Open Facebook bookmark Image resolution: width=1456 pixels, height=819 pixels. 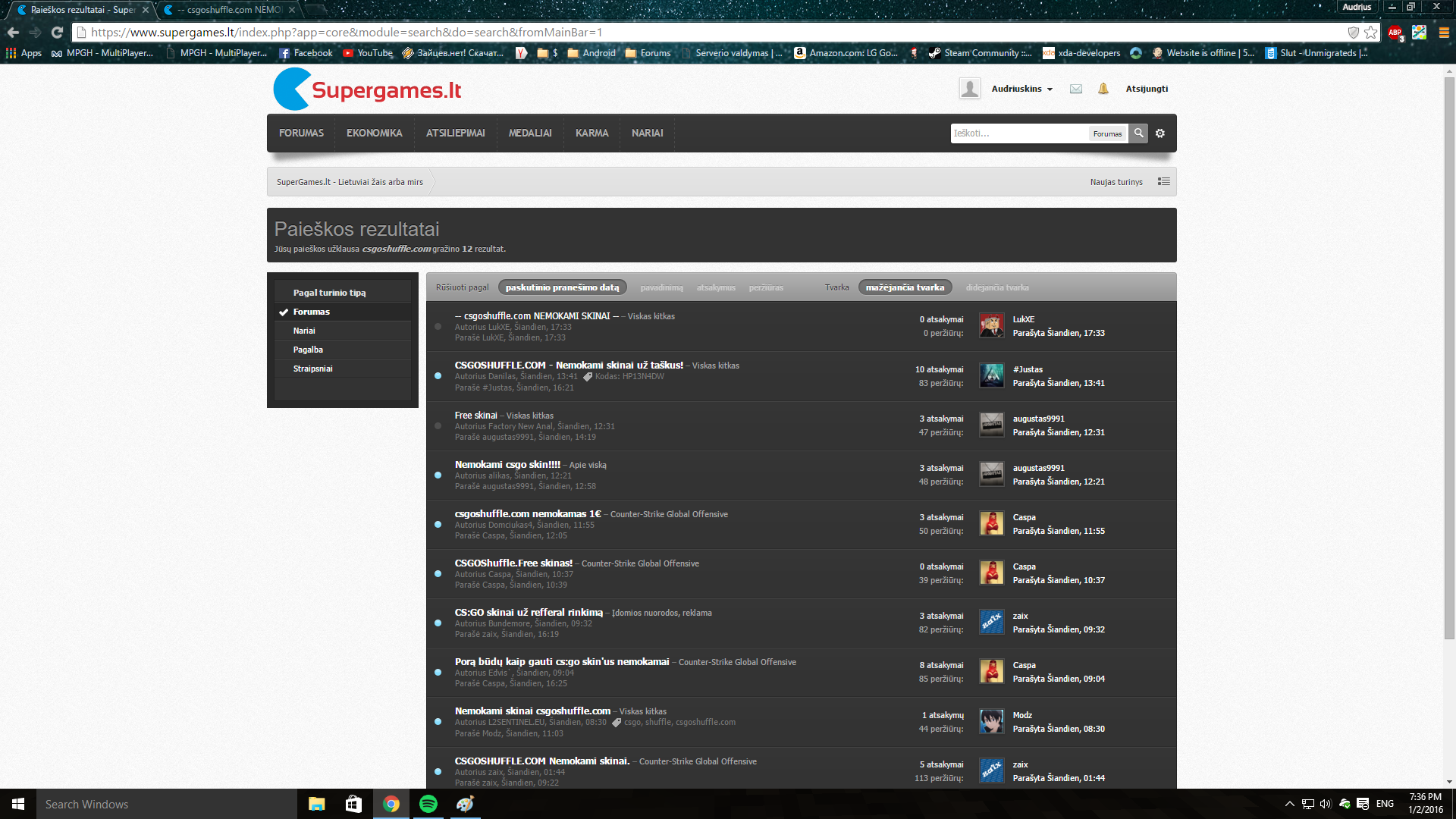pos(306,53)
